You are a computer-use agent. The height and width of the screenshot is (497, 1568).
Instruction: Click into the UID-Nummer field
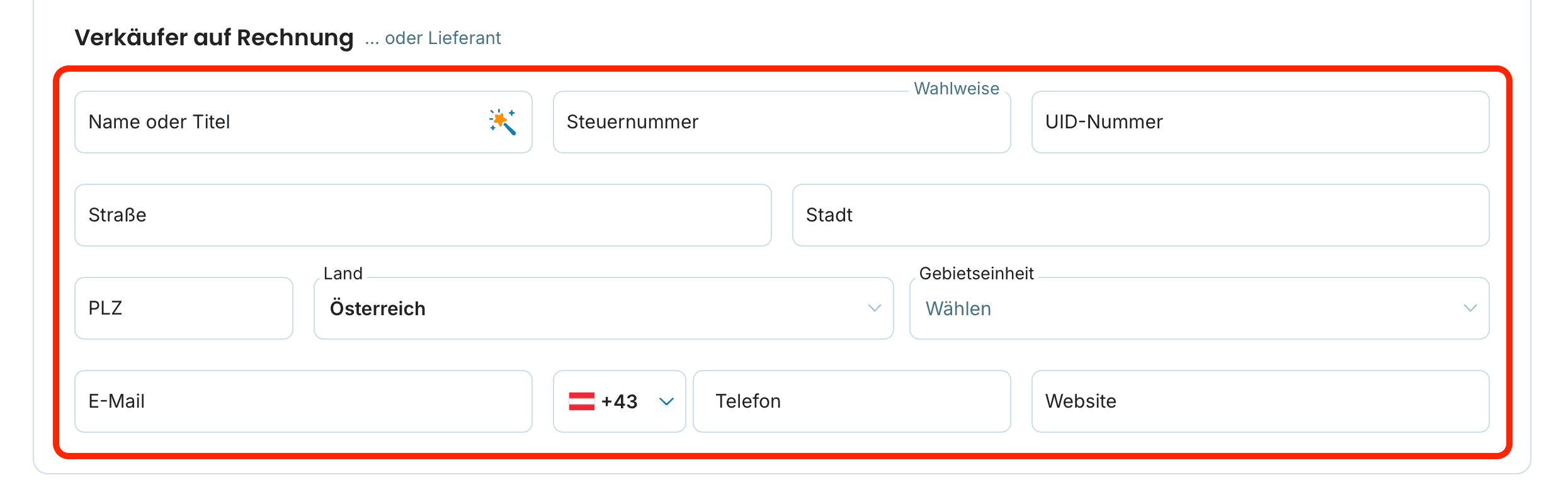tap(1260, 122)
